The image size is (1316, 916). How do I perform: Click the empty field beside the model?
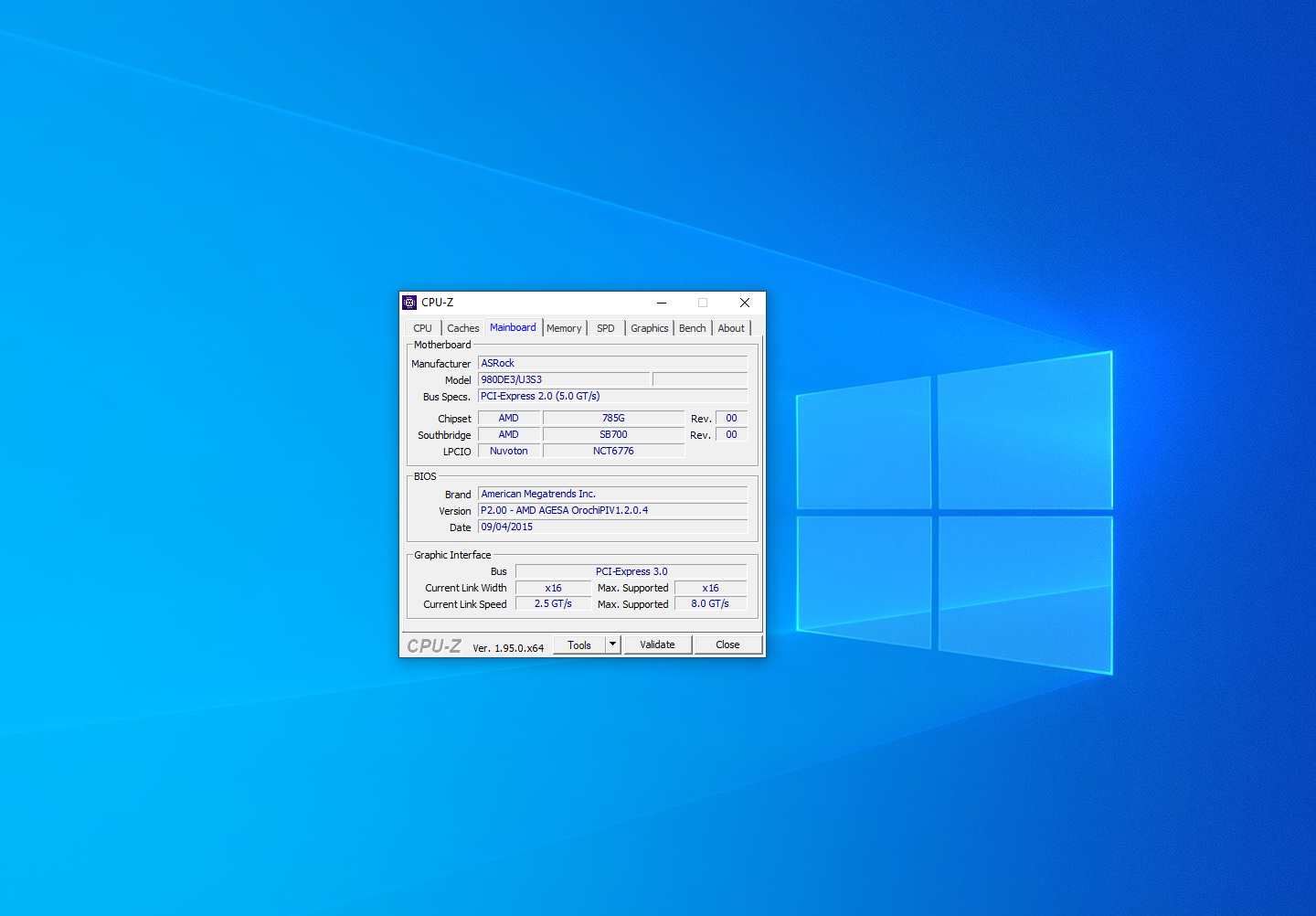point(700,379)
